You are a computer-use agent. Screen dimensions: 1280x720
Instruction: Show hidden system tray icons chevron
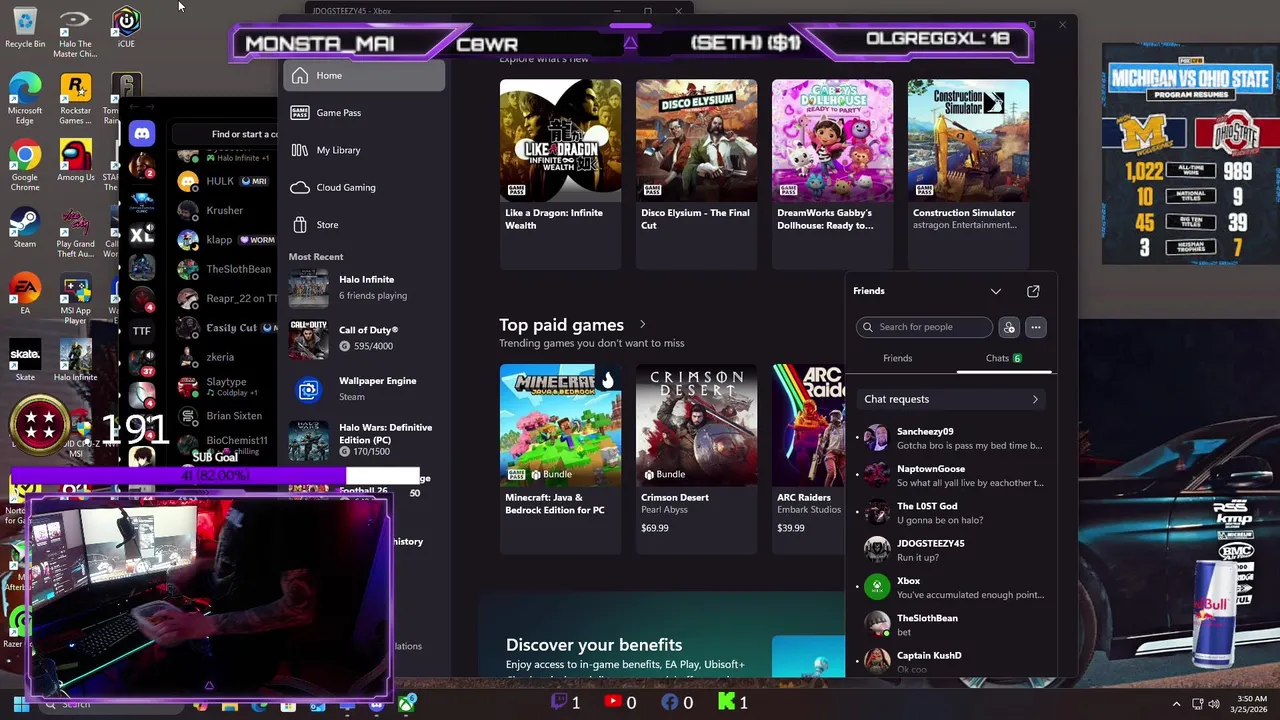1176,705
